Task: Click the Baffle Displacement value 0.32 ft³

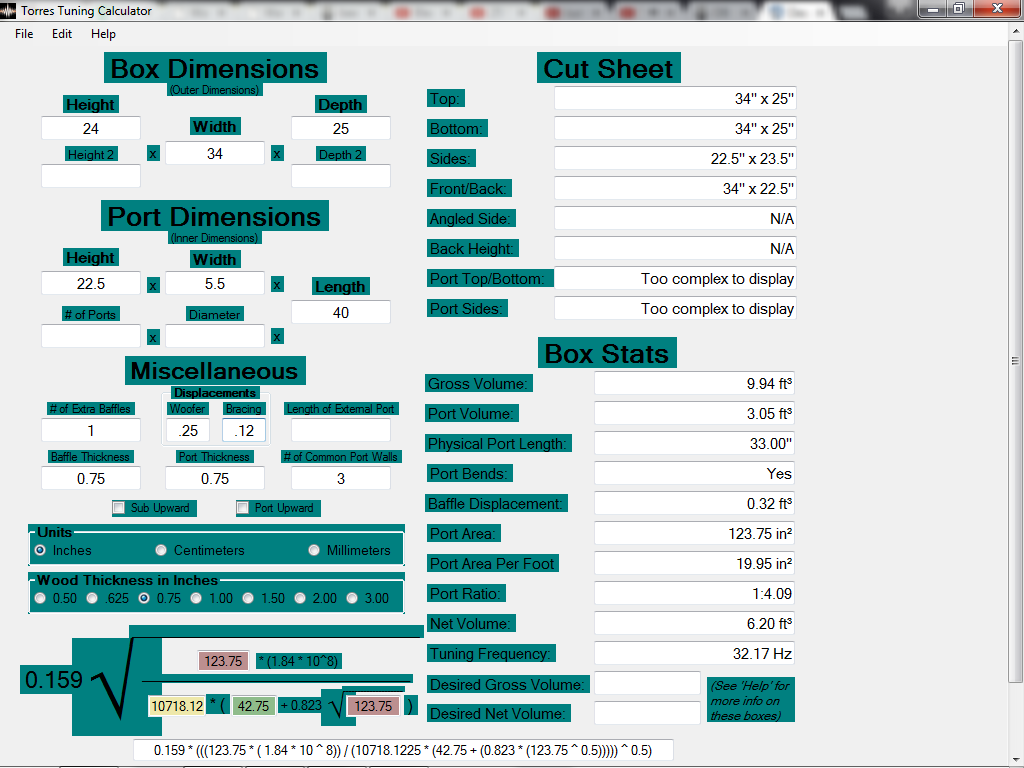Action: 695,504
